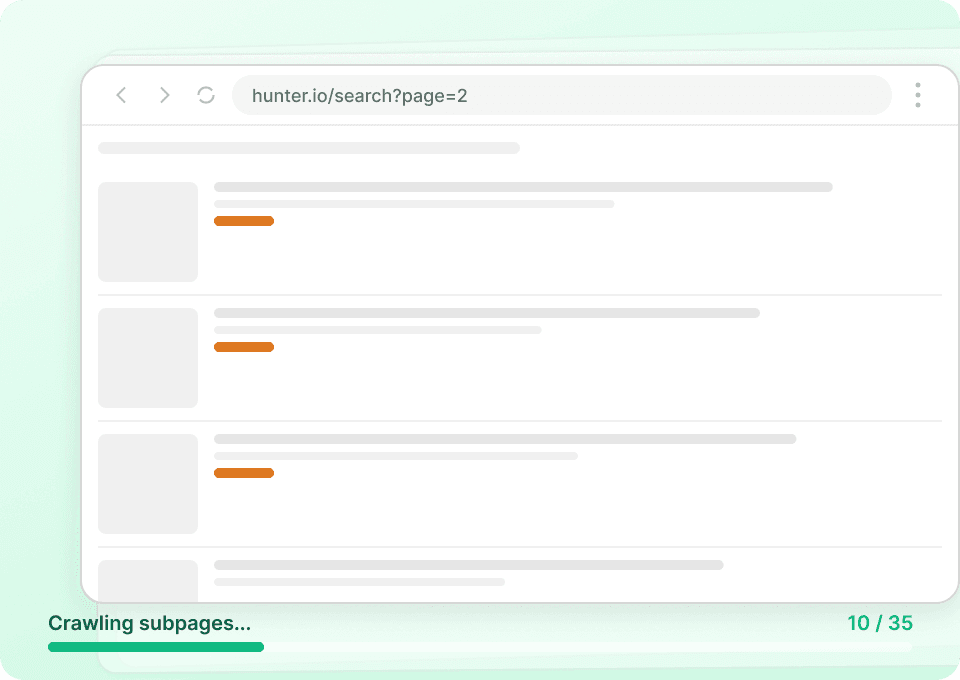
Task: Select the page heading placeholder bar
Action: (308, 147)
